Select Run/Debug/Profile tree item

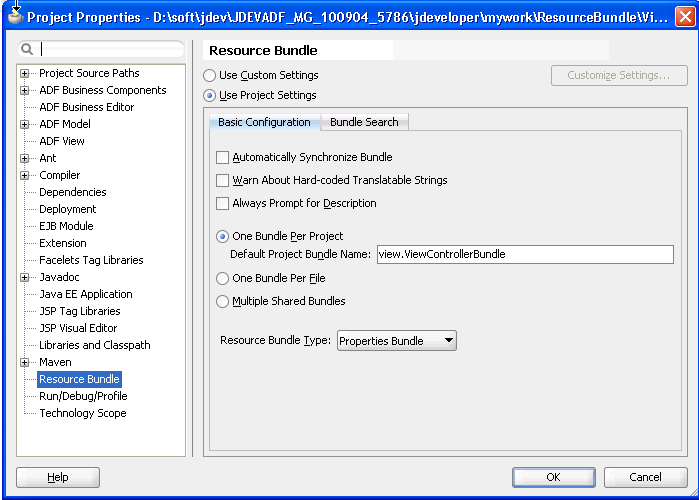coord(83,396)
